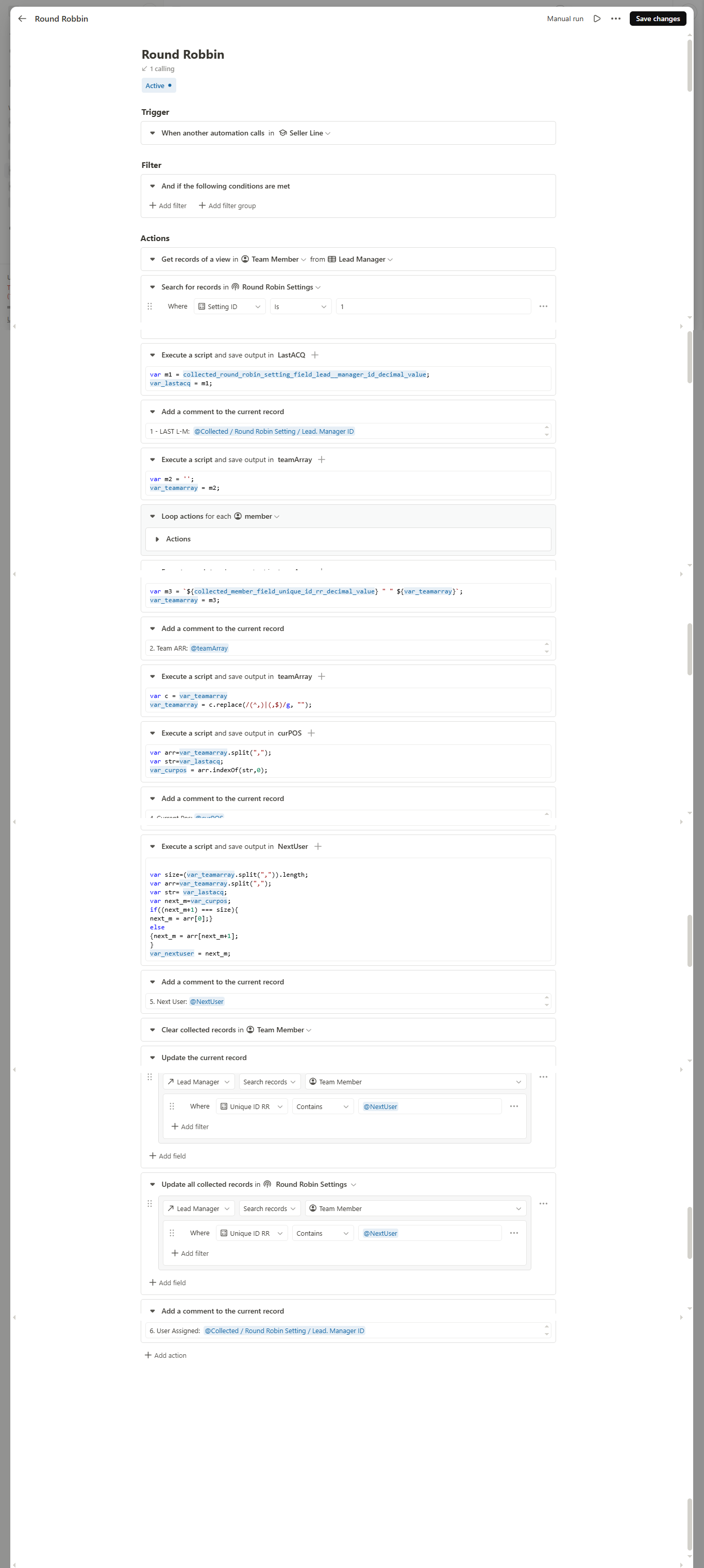Click the Setting ID value input field
Image resolution: width=704 pixels, height=1568 pixels.
[x=433, y=307]
